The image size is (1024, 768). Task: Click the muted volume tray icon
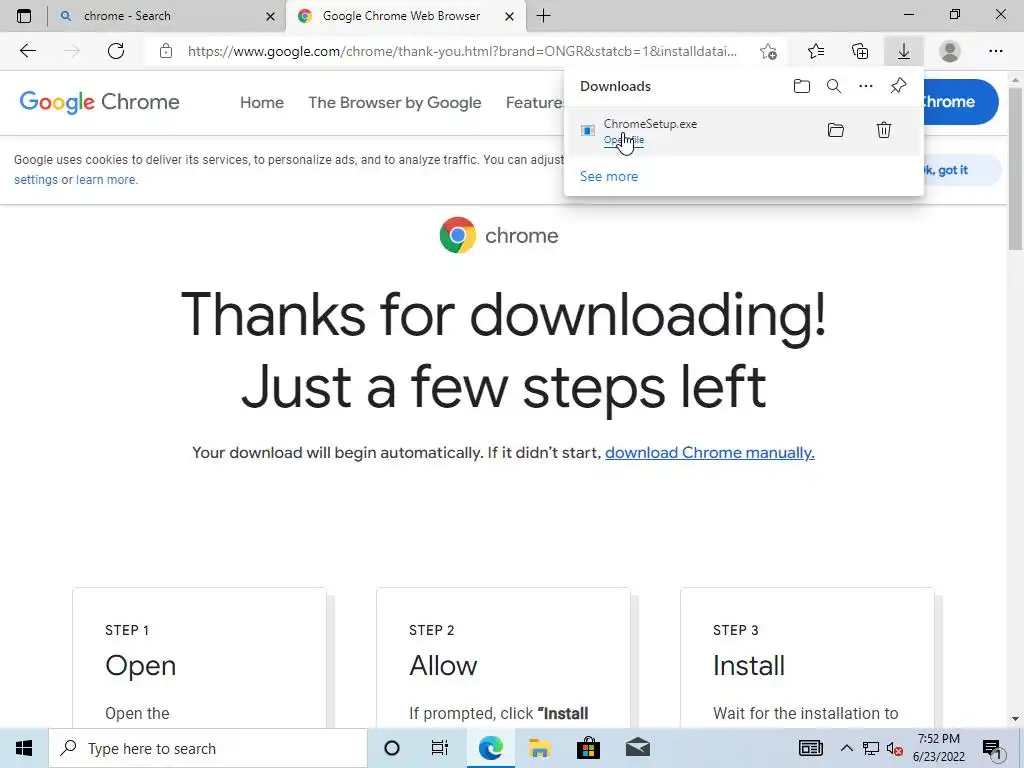[895, 749]
